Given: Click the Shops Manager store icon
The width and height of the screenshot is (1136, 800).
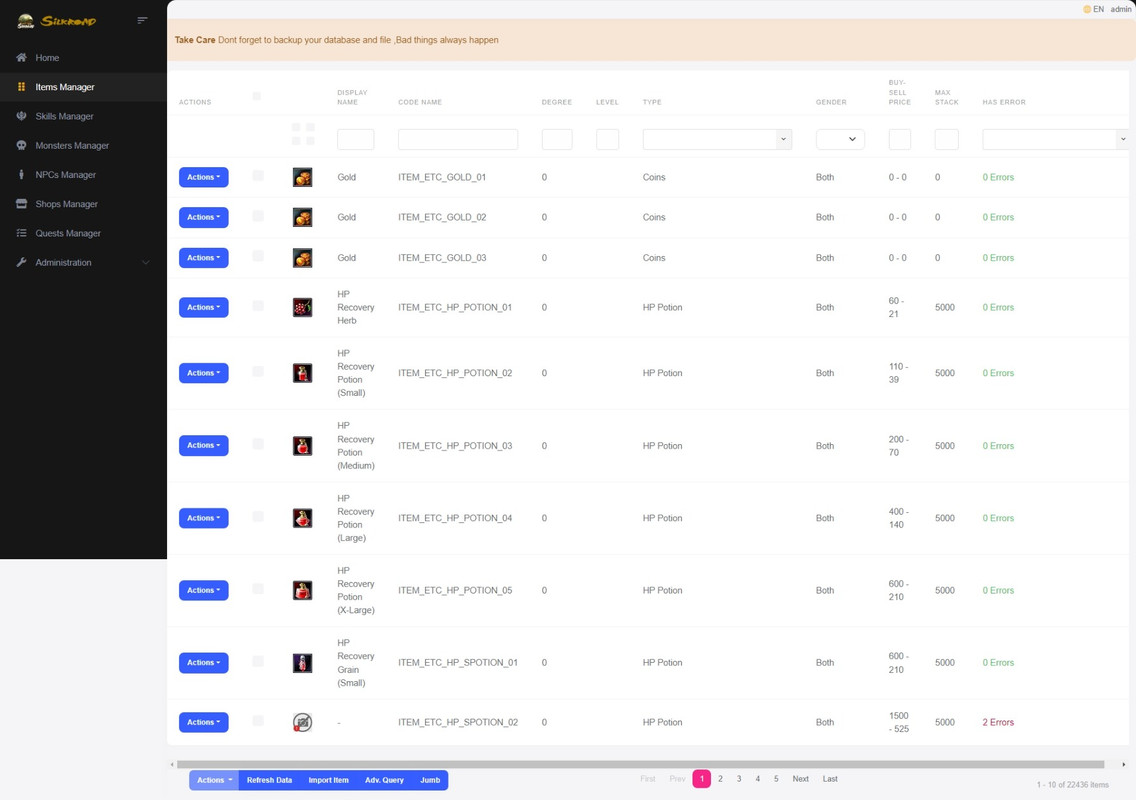Looking at the screenshot, I should 22,204.
